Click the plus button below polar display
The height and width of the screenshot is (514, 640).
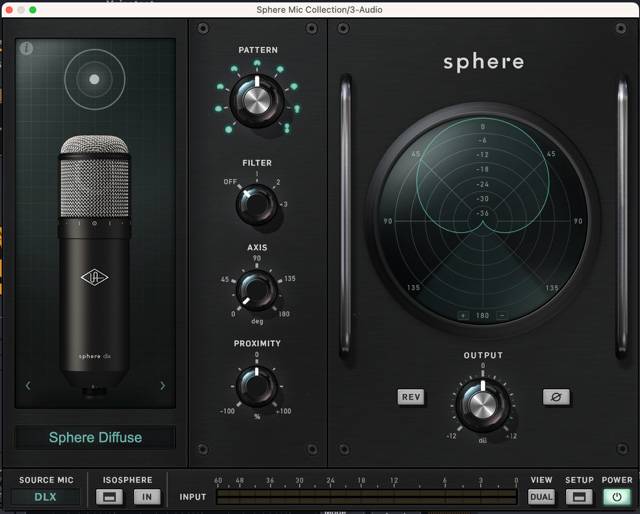click(463, 315)
